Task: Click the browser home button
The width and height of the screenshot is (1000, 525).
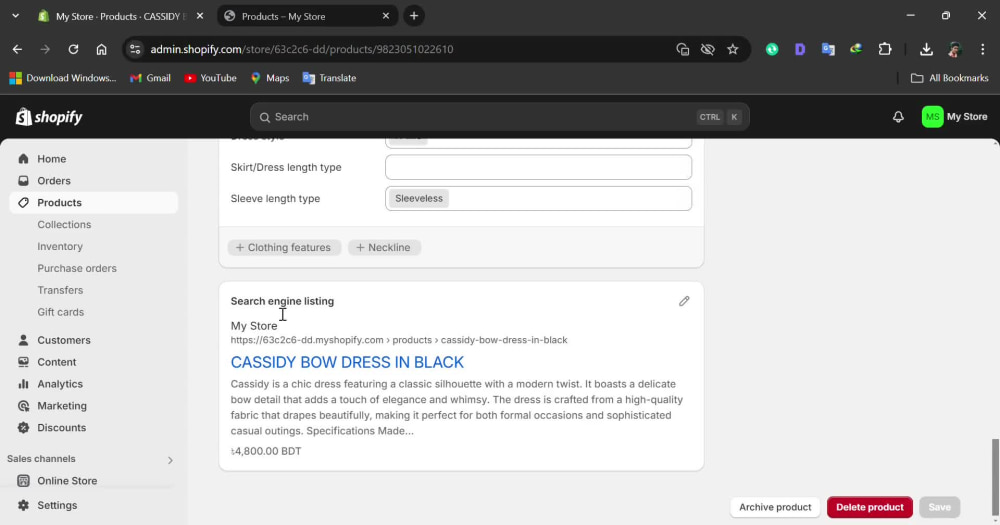Action: (x=101, y=49)
